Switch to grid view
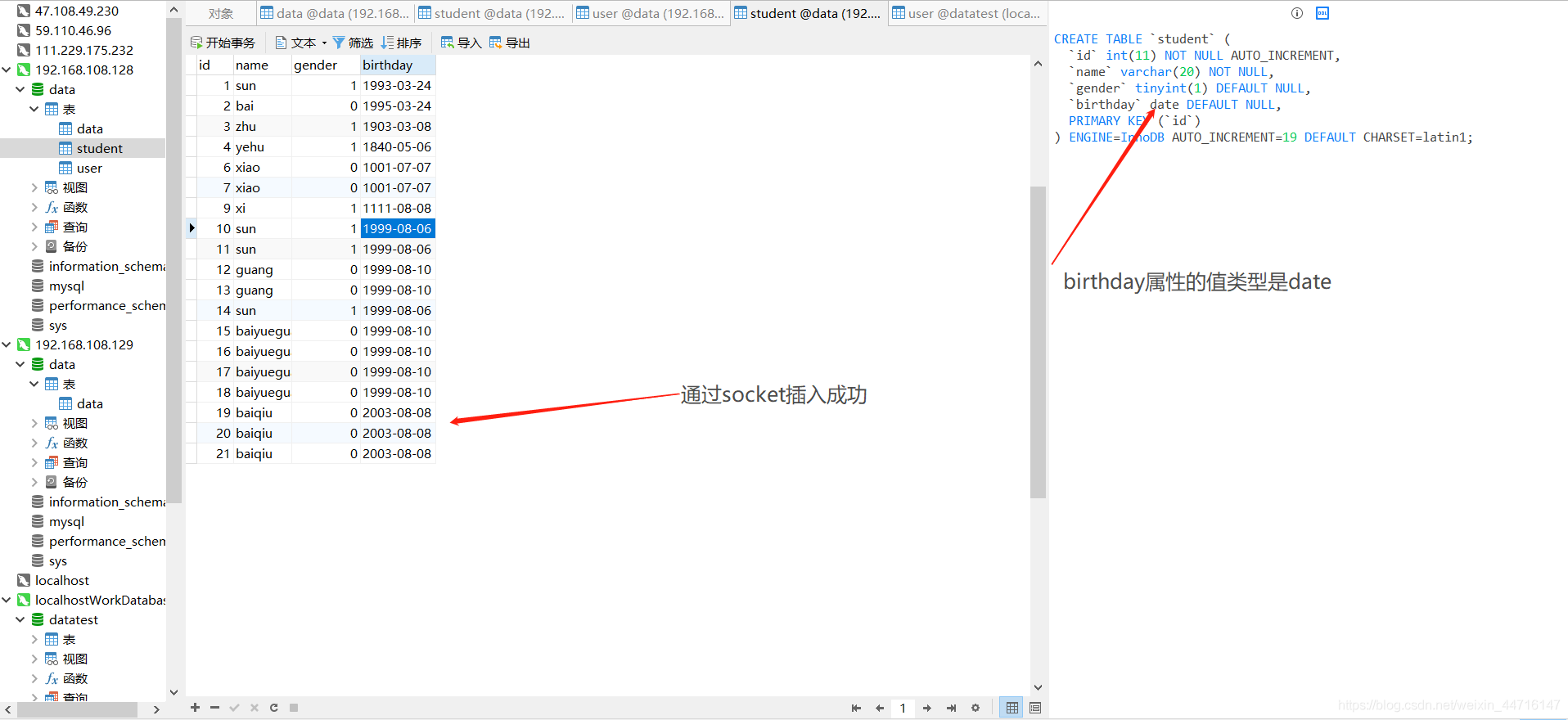The image size is (1568, 720). (x=1012, y=708)
